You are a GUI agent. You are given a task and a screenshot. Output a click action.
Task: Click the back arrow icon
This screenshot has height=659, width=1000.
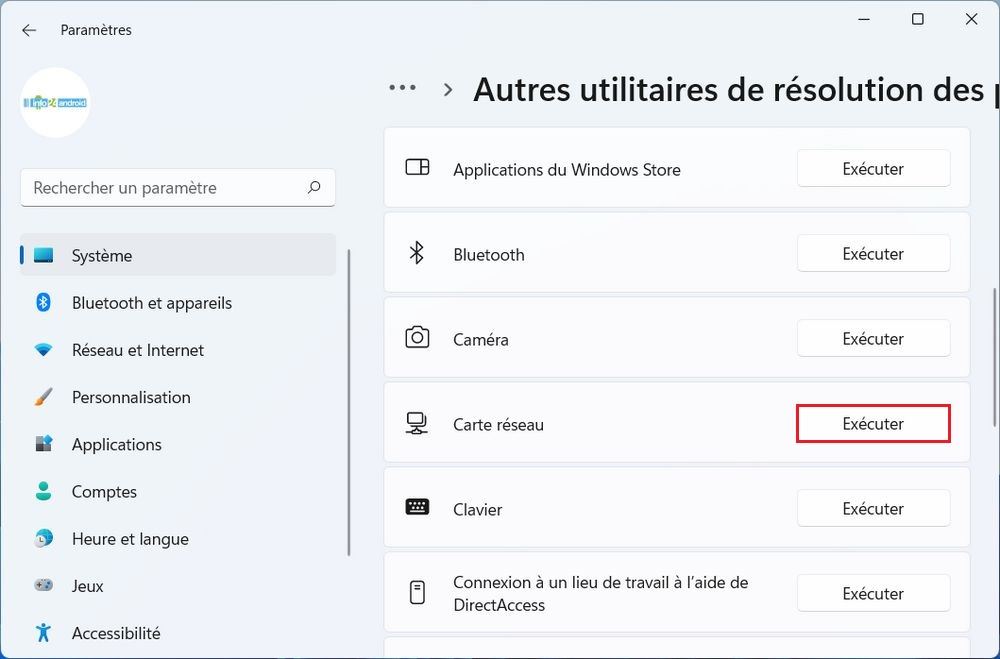(29, 30)
